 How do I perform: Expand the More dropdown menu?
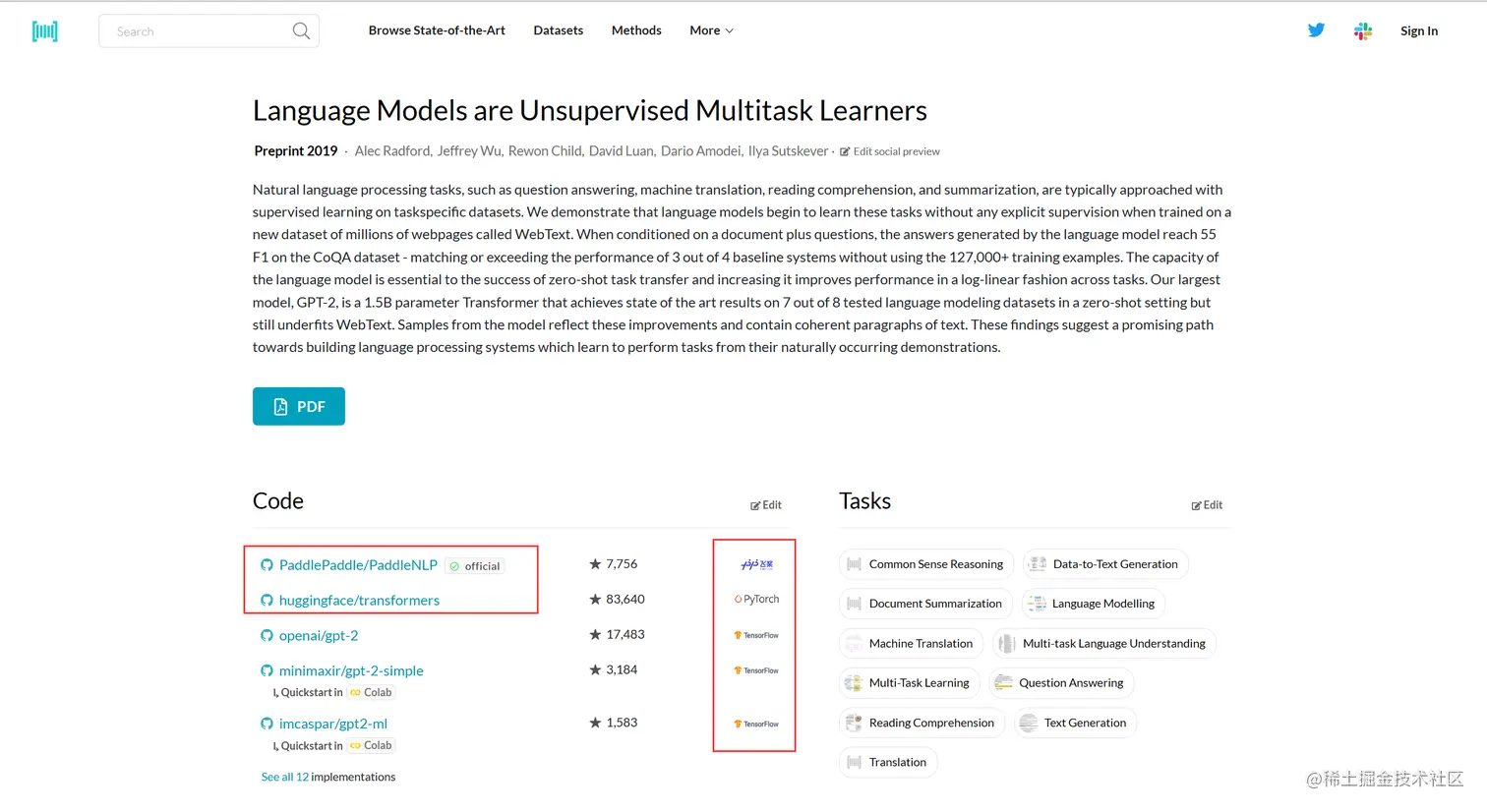point(711,30)
